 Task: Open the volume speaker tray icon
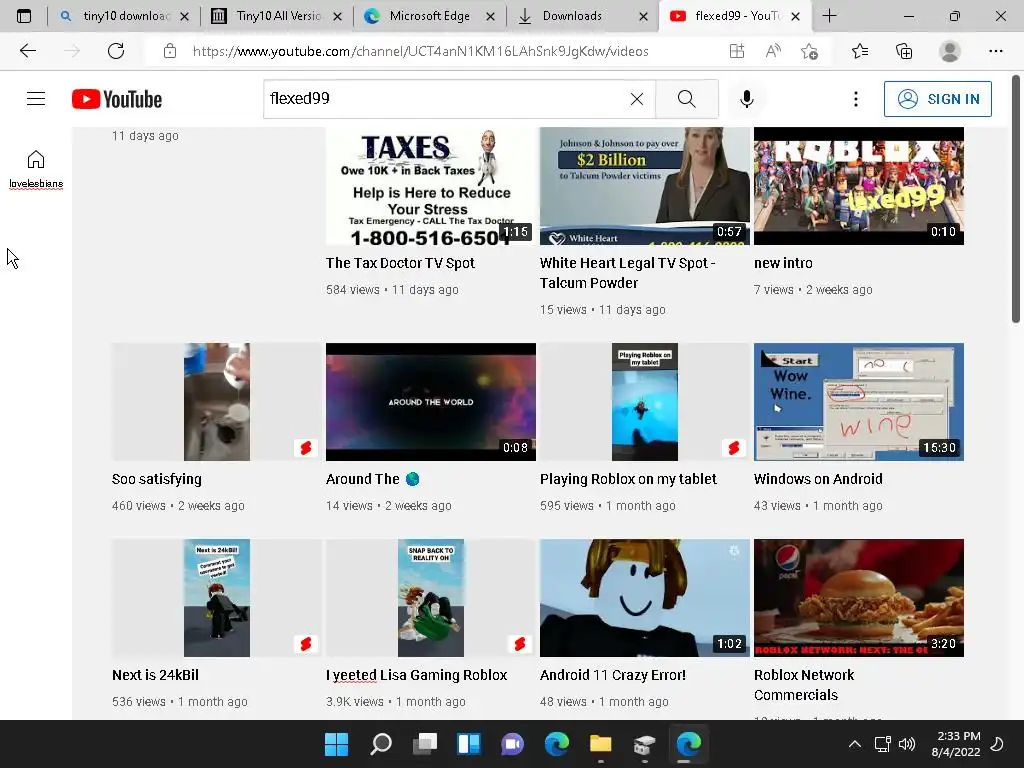pyautogui.click(x=906, y=744)
